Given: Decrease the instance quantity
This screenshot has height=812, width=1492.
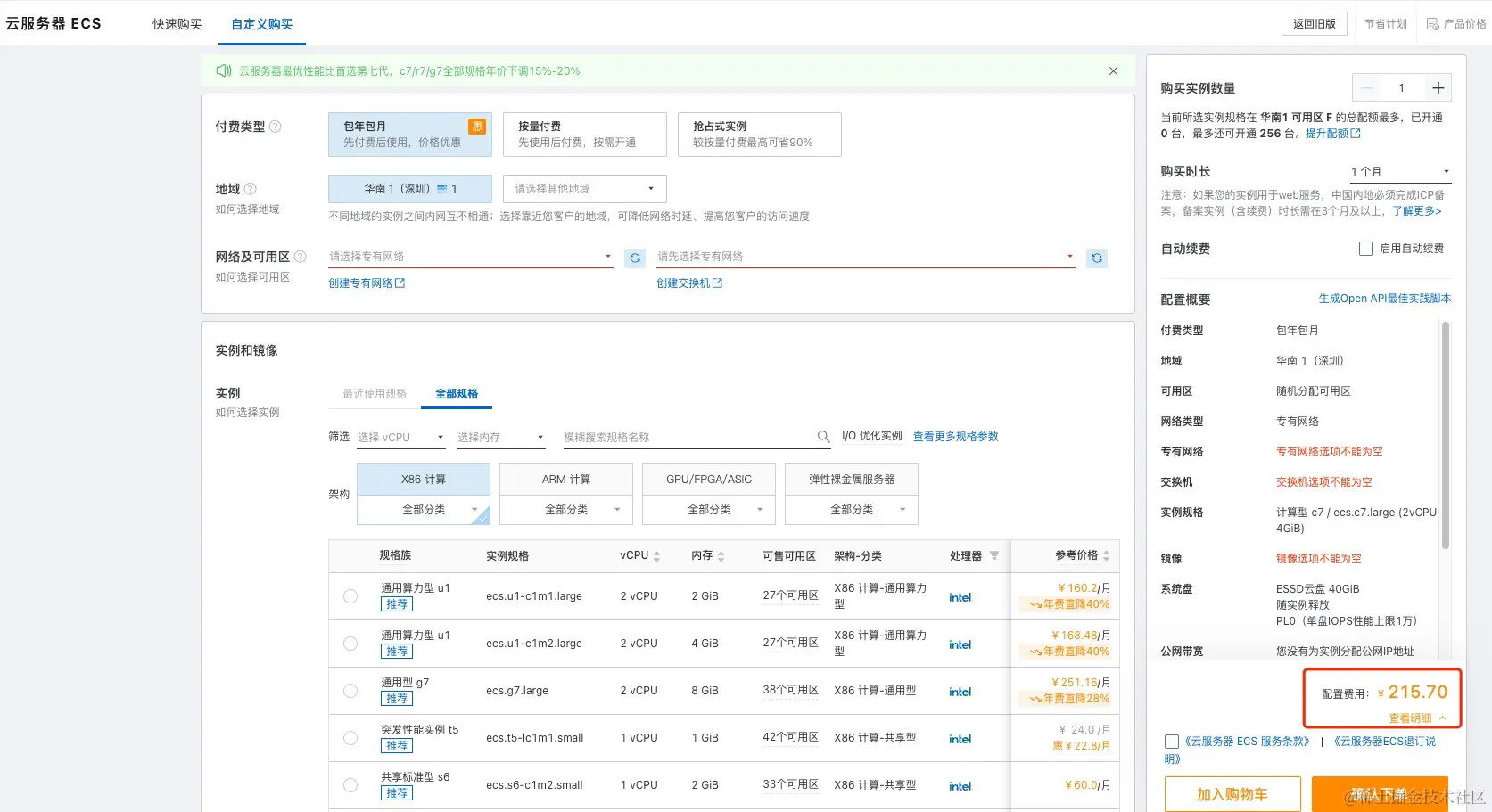Looking at the screenshot, I should click(1367, 87).
